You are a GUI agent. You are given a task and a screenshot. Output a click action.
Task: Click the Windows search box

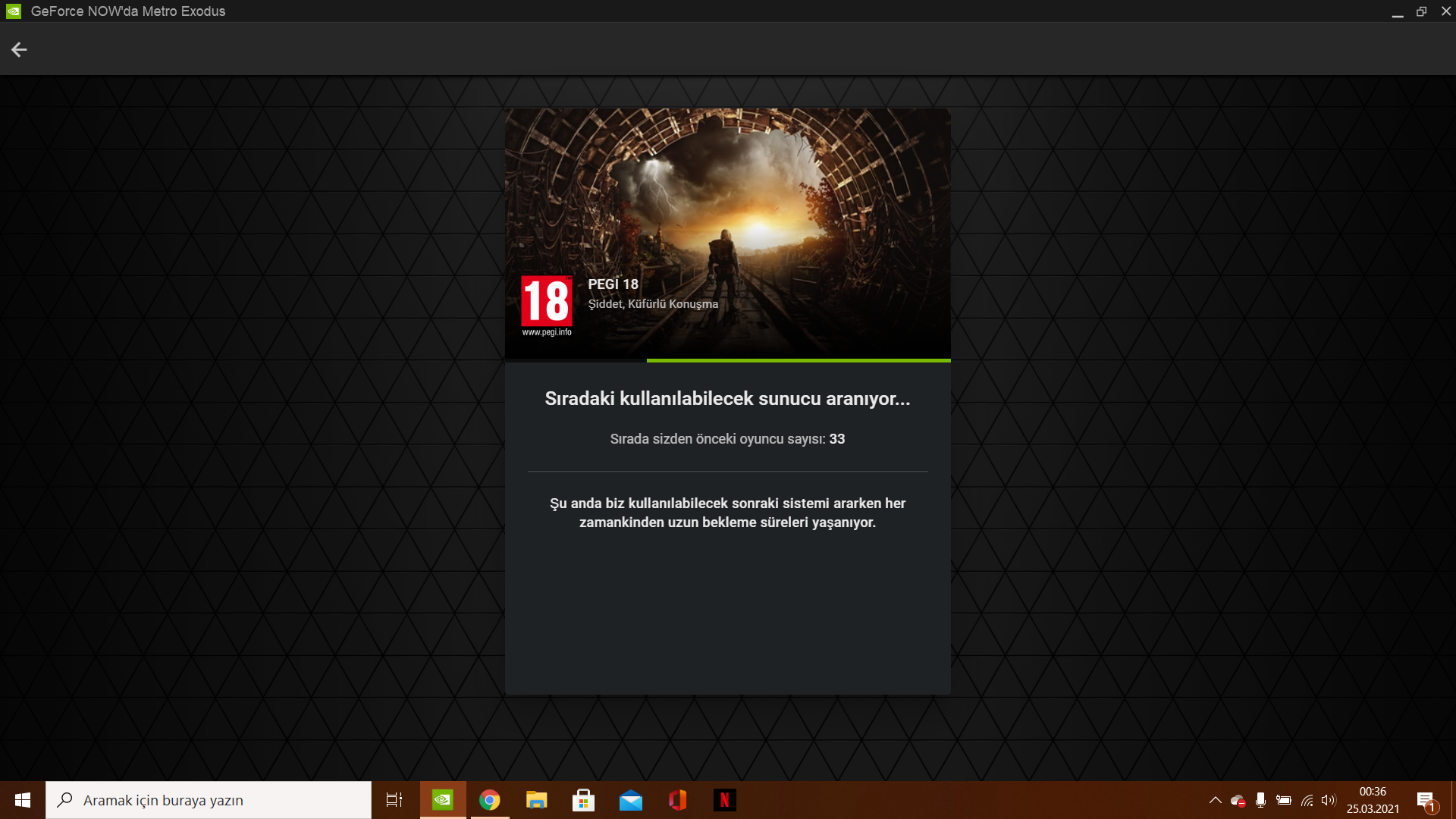[x=209, y=800]
